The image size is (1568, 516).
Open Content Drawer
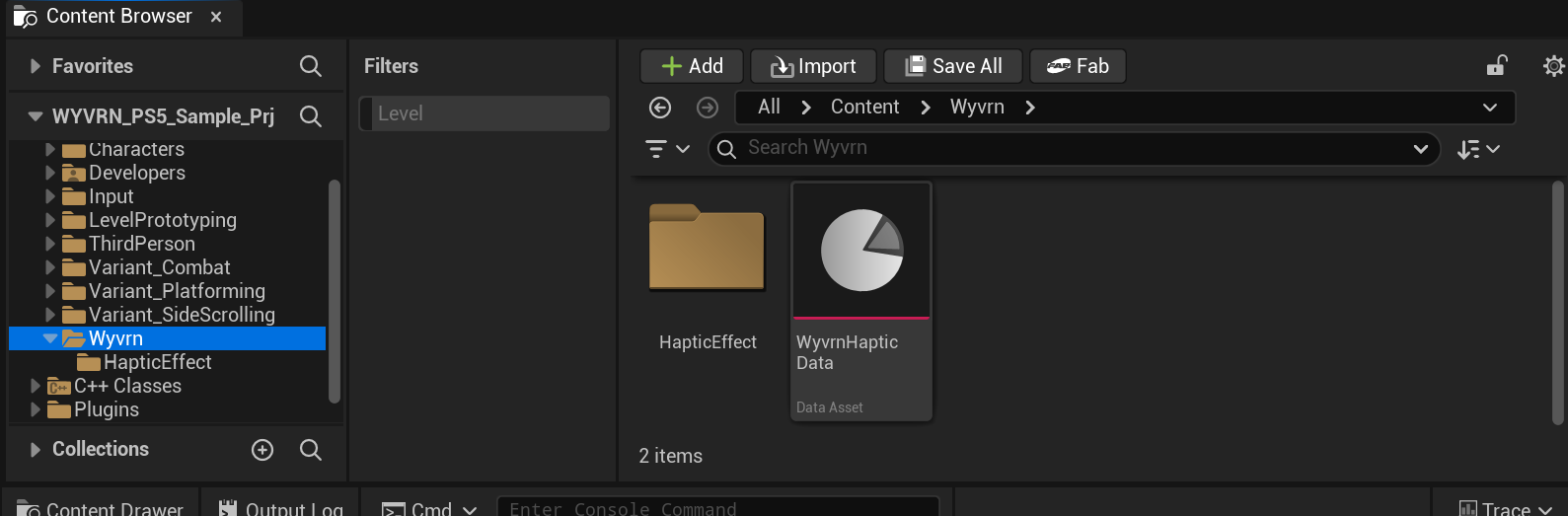101,507
